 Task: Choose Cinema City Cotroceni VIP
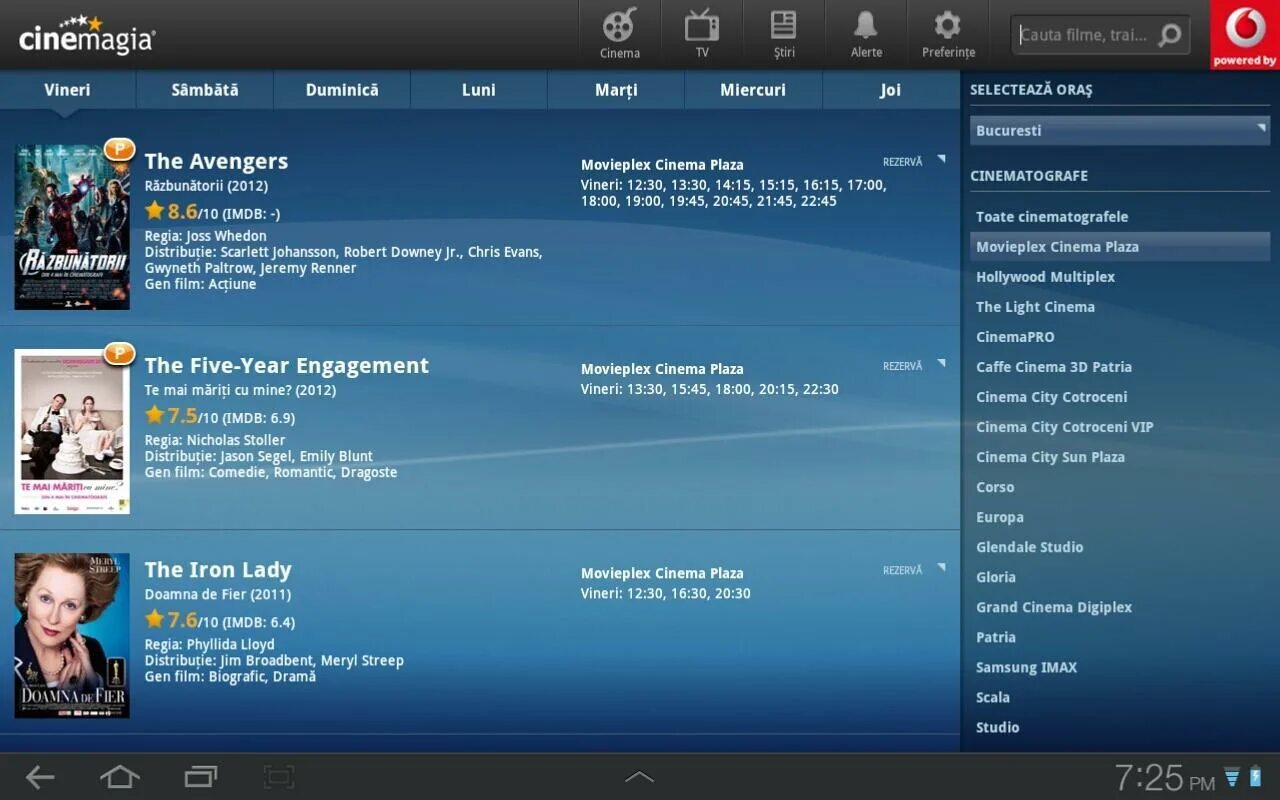pyautogui.click(x=1065, y=427)
